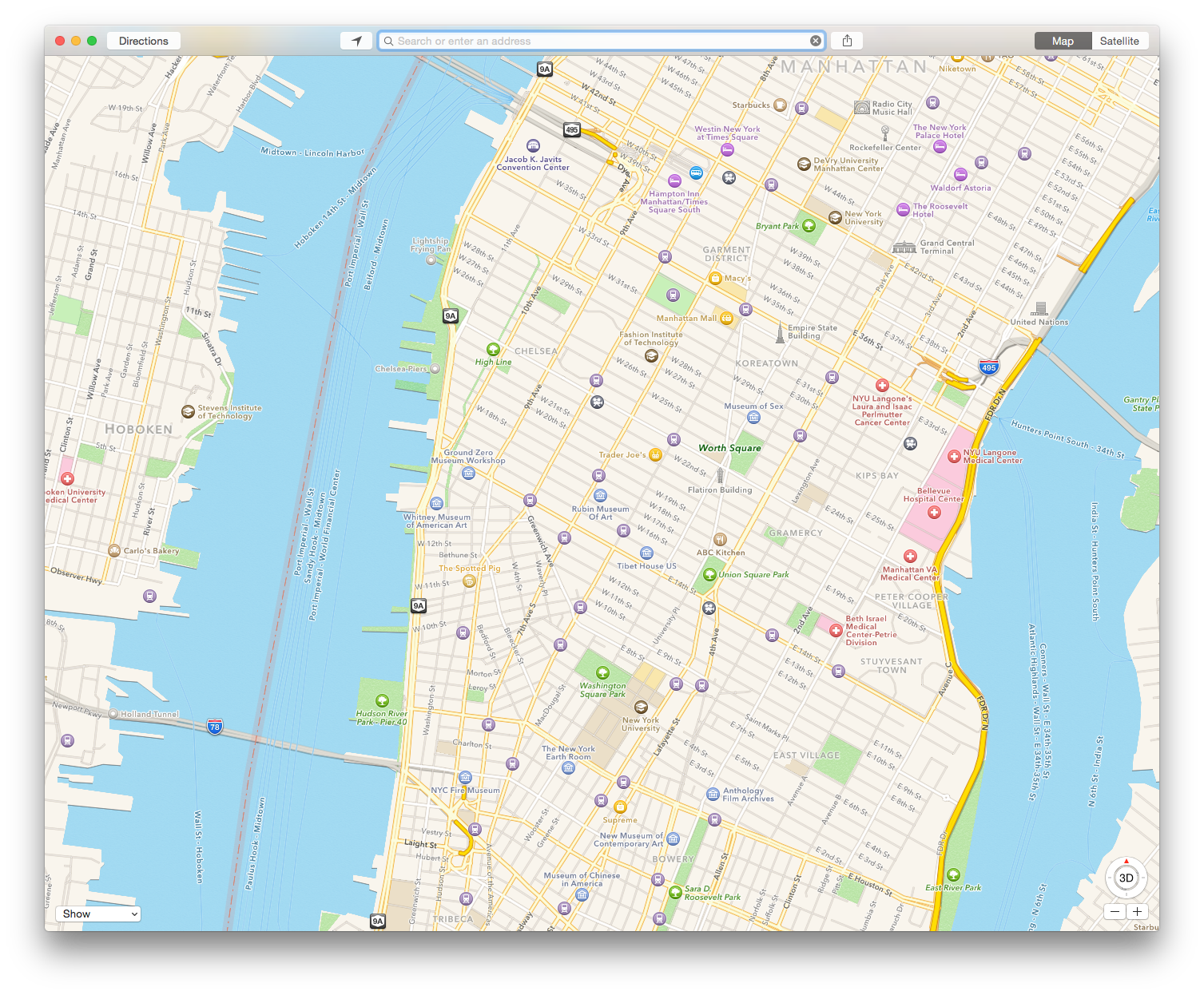The height and width of the screenshot is (995, 1204).
Task: Switch to Map view
Action: tap(1063, 41)
